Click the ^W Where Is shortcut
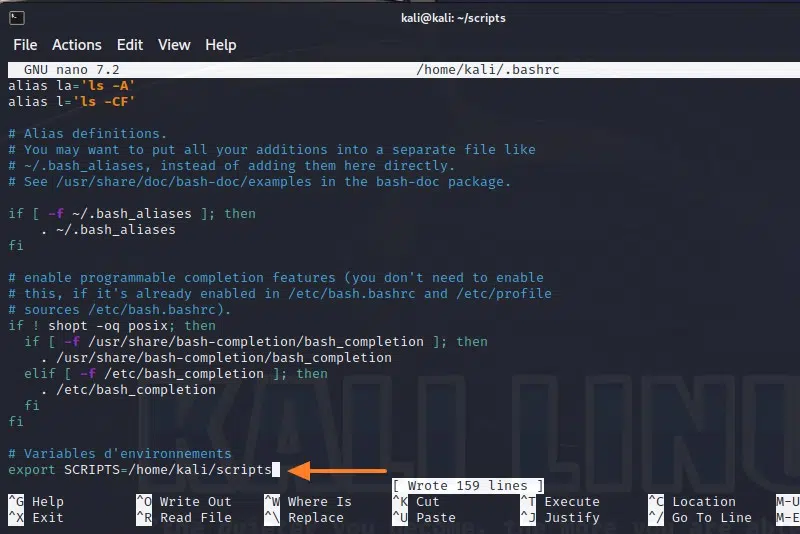 click(308, 501)
